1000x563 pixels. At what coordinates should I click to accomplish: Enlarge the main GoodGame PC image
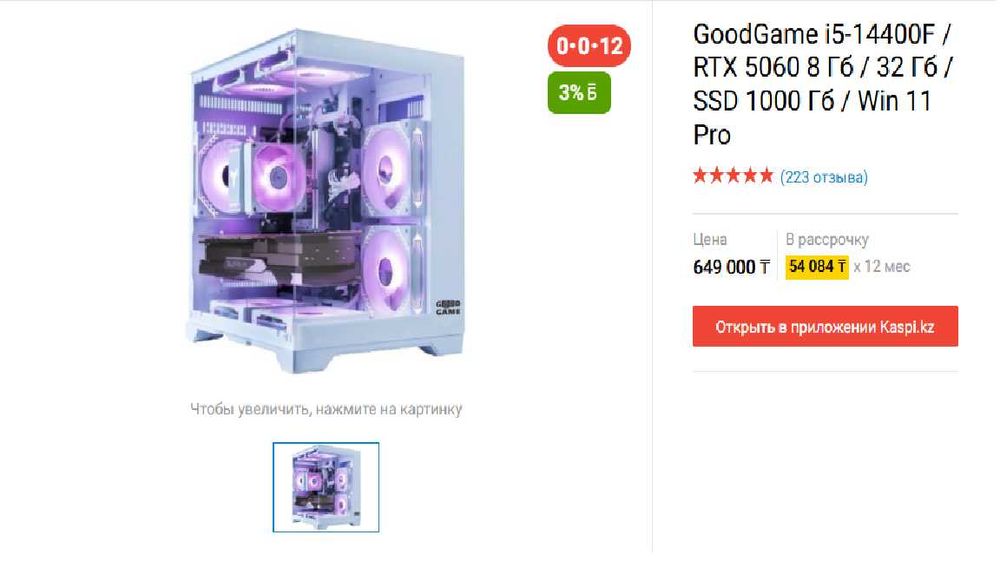point(326,201)
